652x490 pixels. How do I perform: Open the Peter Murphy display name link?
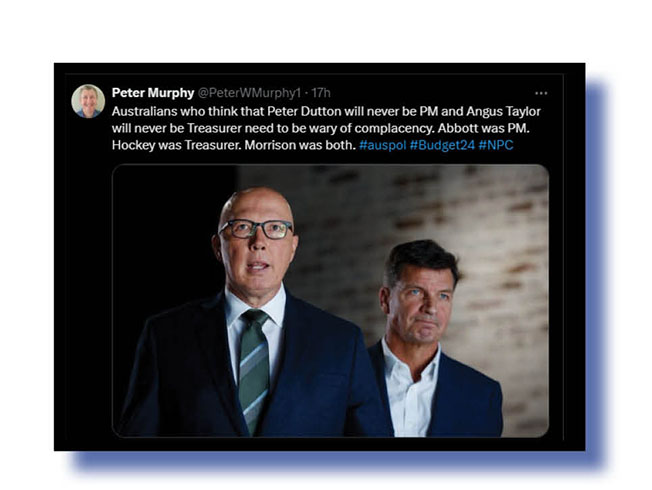153,93
